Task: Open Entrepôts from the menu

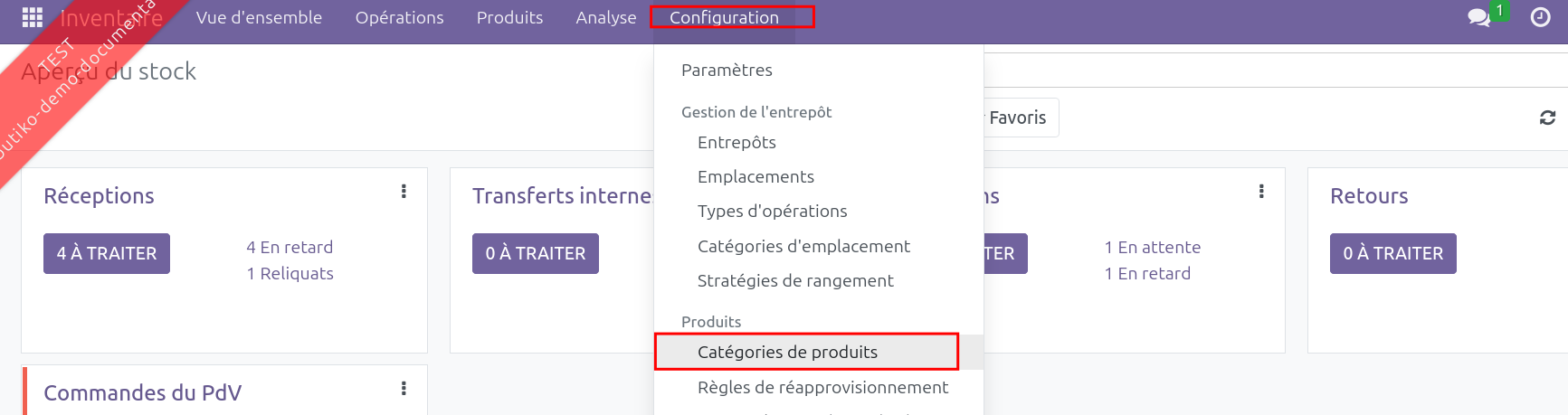Action: [736, 142]
